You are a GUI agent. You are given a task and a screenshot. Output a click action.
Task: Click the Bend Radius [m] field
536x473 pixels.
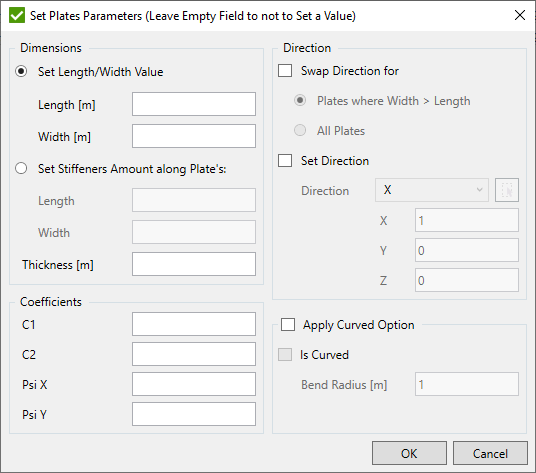(467, 384)
